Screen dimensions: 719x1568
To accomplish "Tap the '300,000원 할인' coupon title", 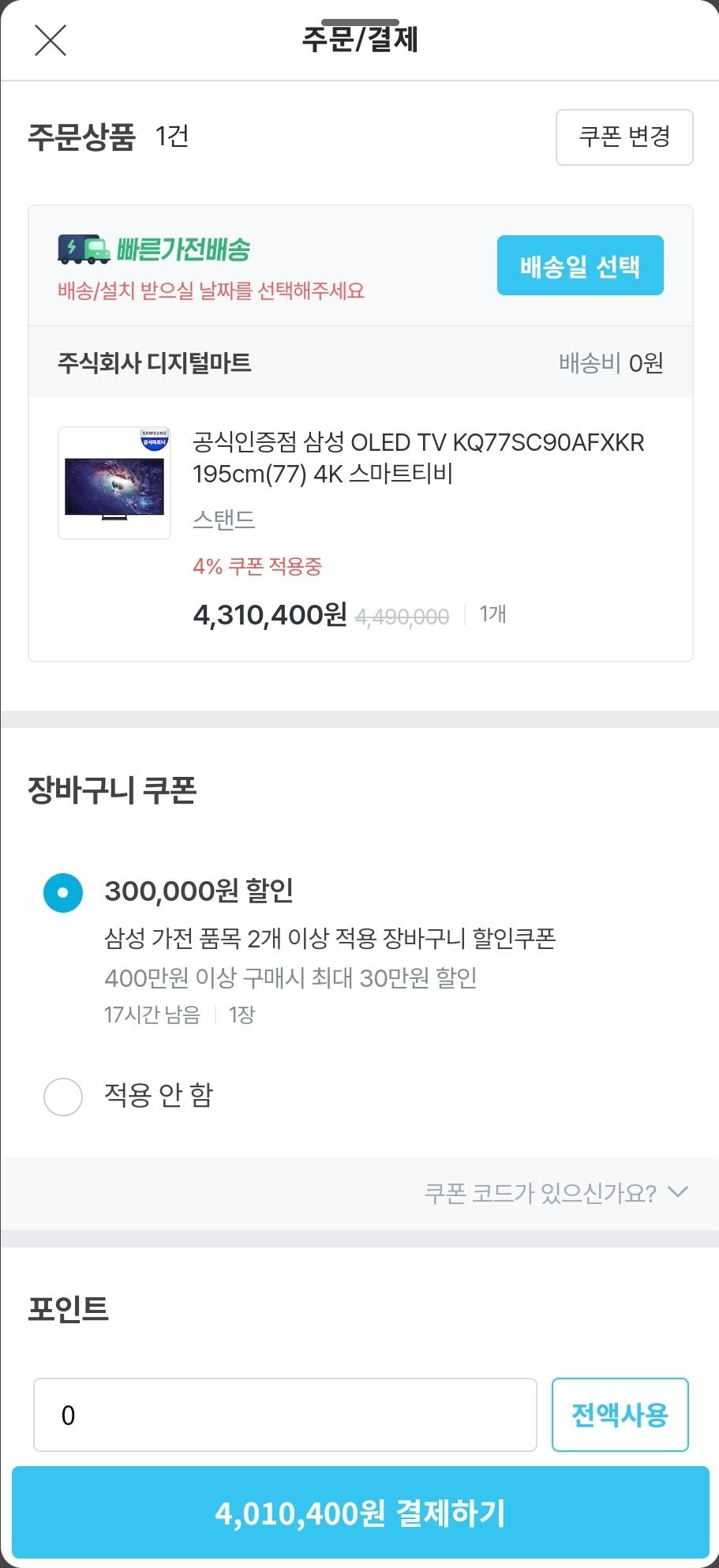I will (x=199, y=891).
